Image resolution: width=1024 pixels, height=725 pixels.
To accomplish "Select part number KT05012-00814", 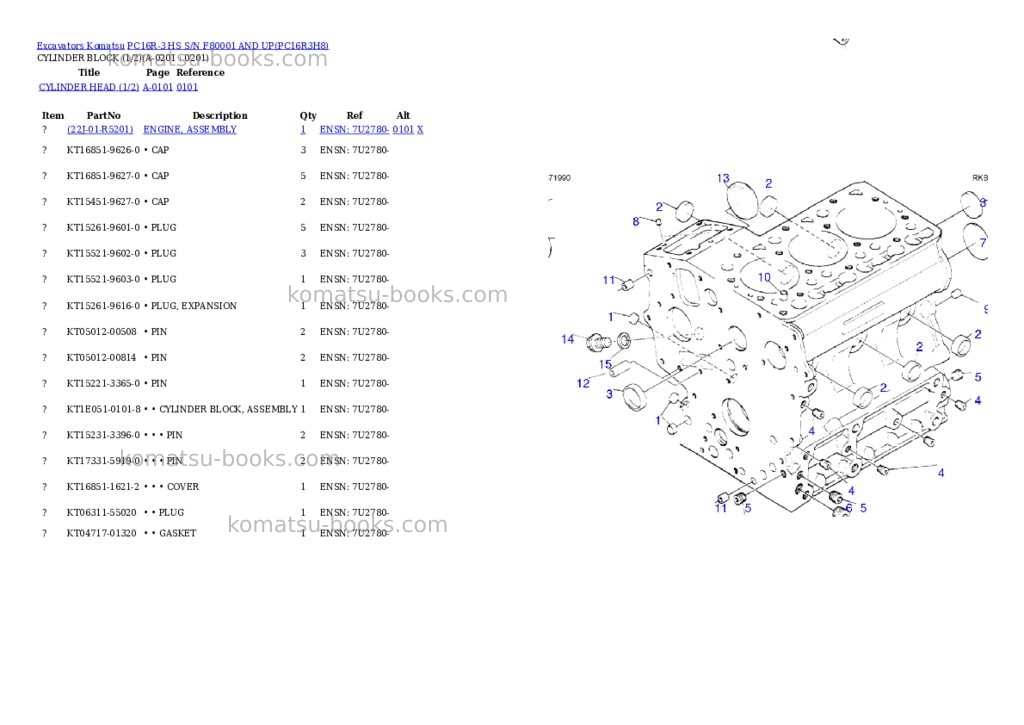I will tap(102, 358).
